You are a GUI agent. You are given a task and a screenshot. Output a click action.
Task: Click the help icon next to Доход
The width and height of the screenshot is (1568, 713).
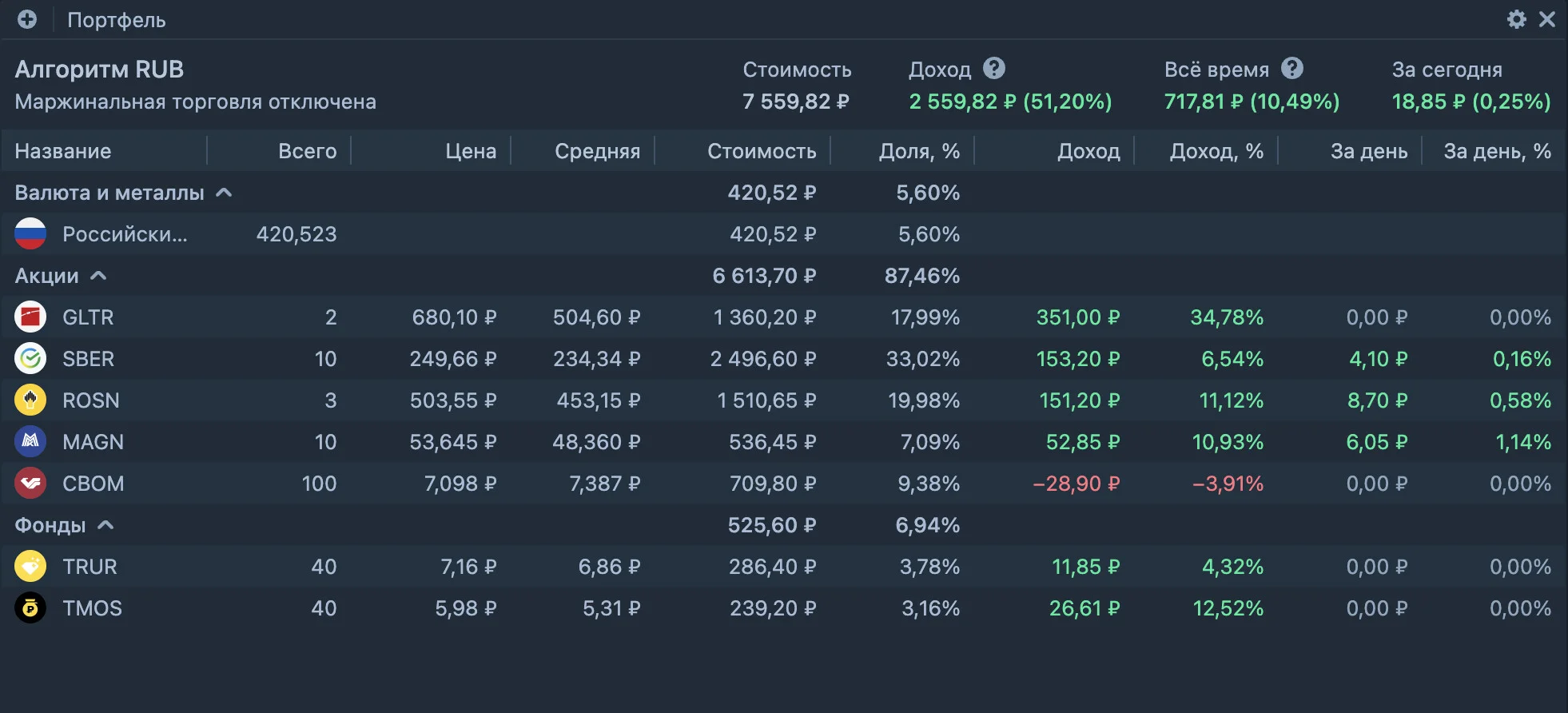pos(994,68)
